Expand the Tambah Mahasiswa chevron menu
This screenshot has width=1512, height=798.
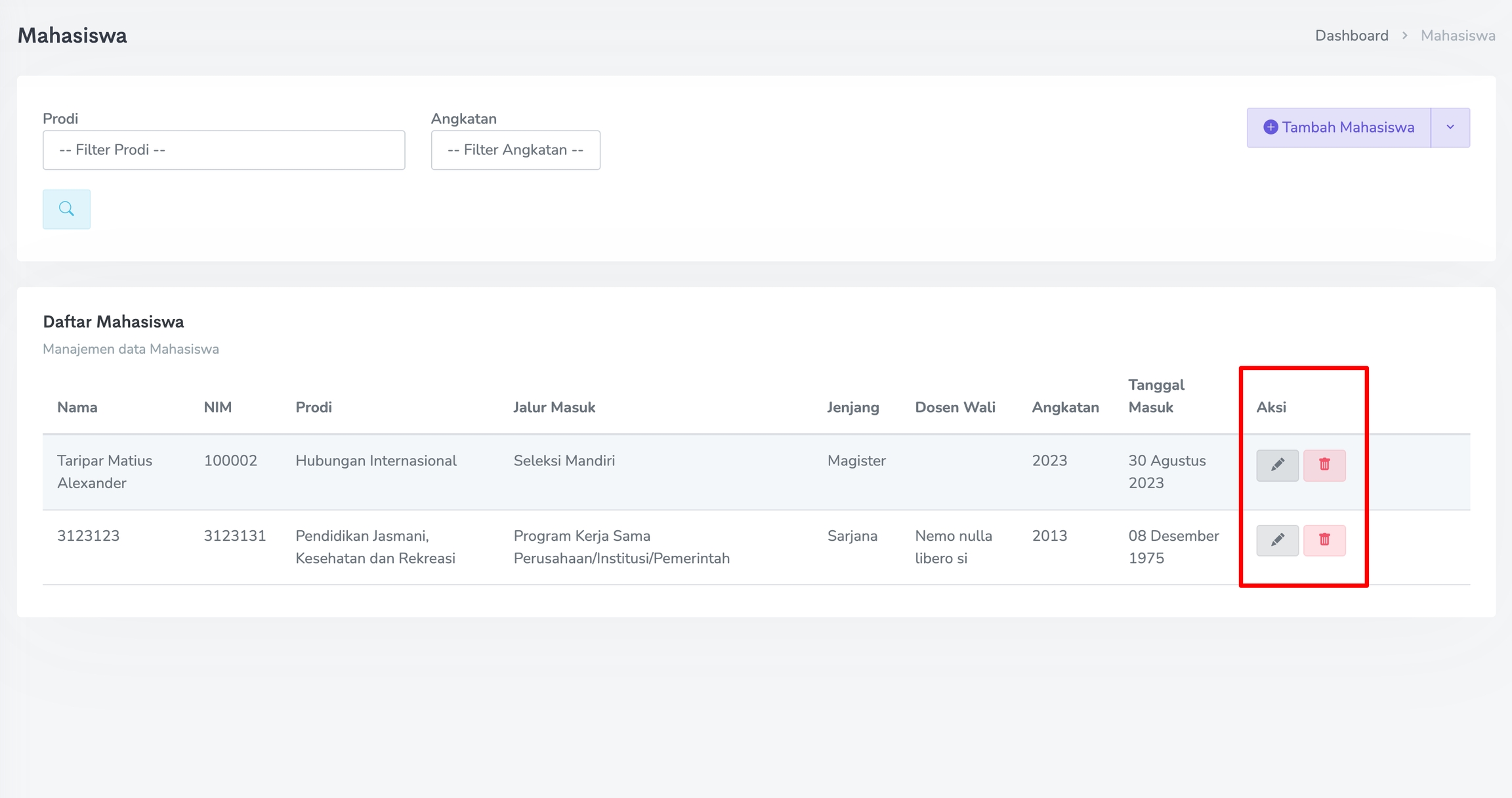coord(1450,127)
